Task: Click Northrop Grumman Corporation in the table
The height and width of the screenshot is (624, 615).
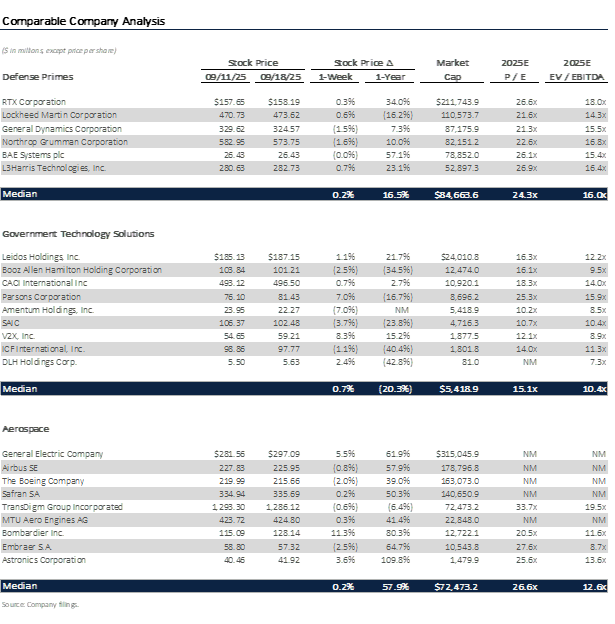Action: click(57, 143)
